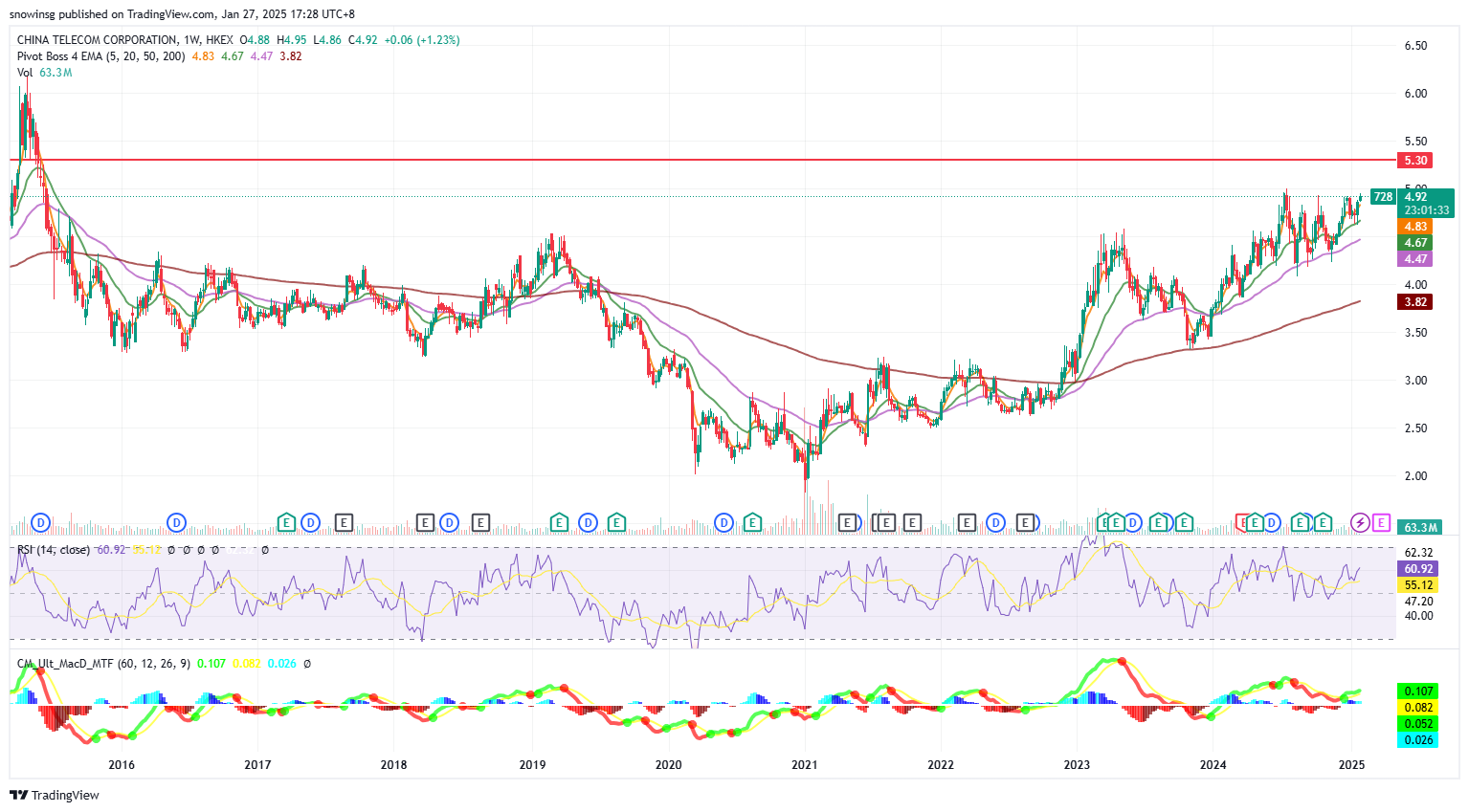Click the yellow 55.12 RSI axis label
The height and width of the screenshot is (812, 1469).
click(x=1418, y=585)
